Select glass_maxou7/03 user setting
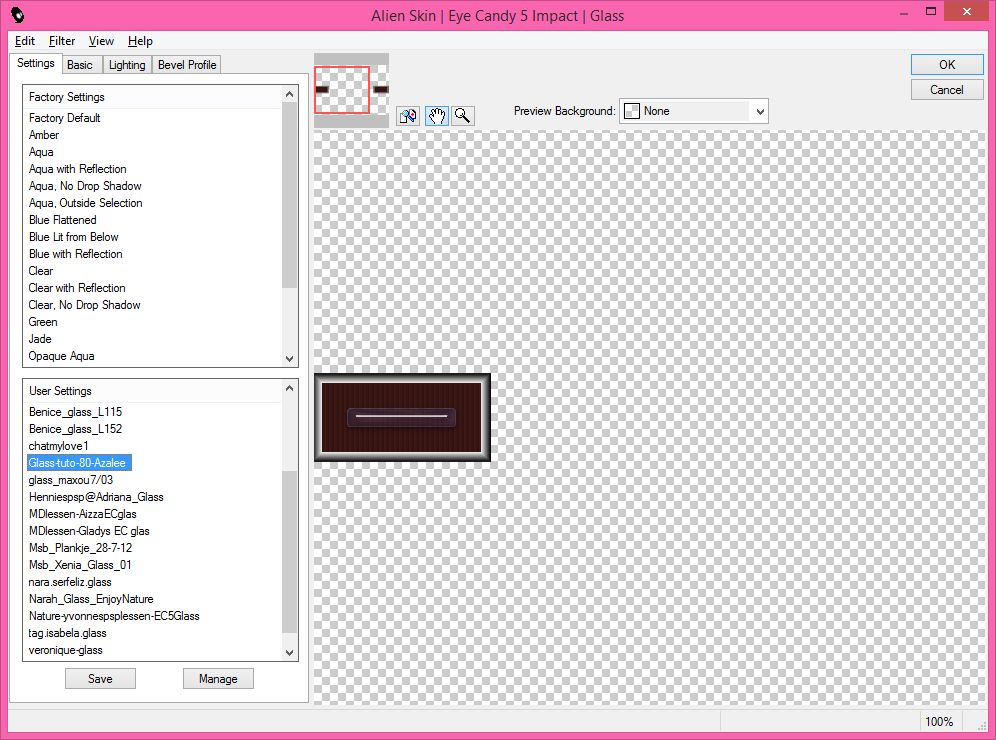This screenshot has width=996, height=740. 71,480
